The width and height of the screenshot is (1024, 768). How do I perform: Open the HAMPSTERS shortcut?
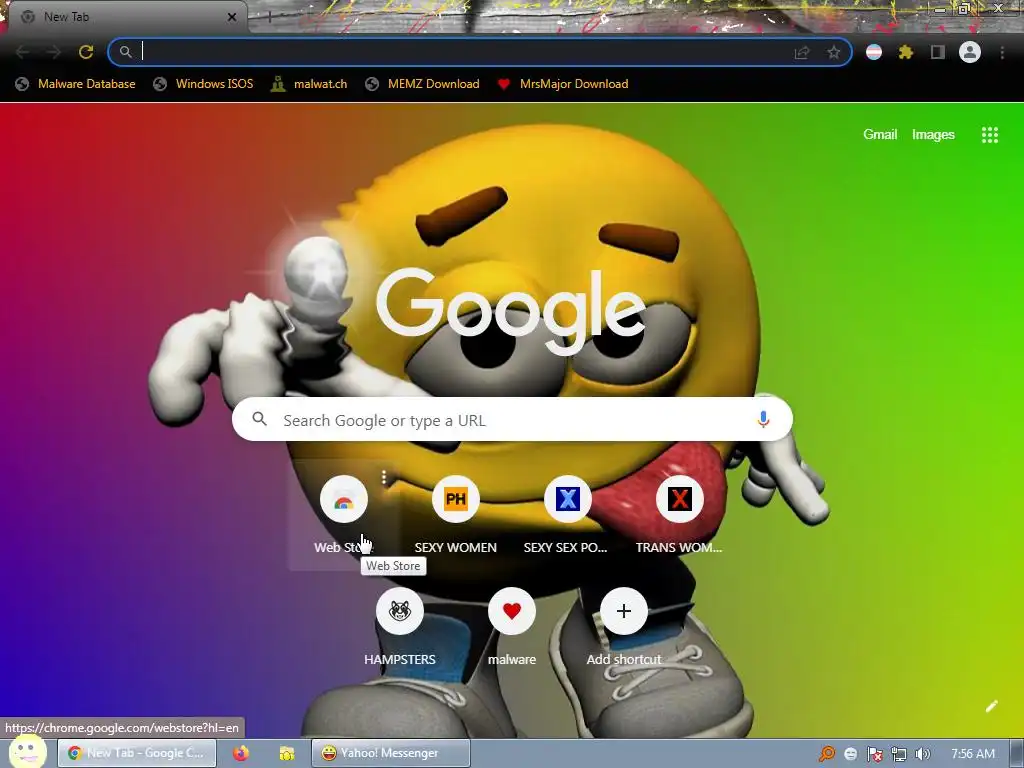[400, 627]
